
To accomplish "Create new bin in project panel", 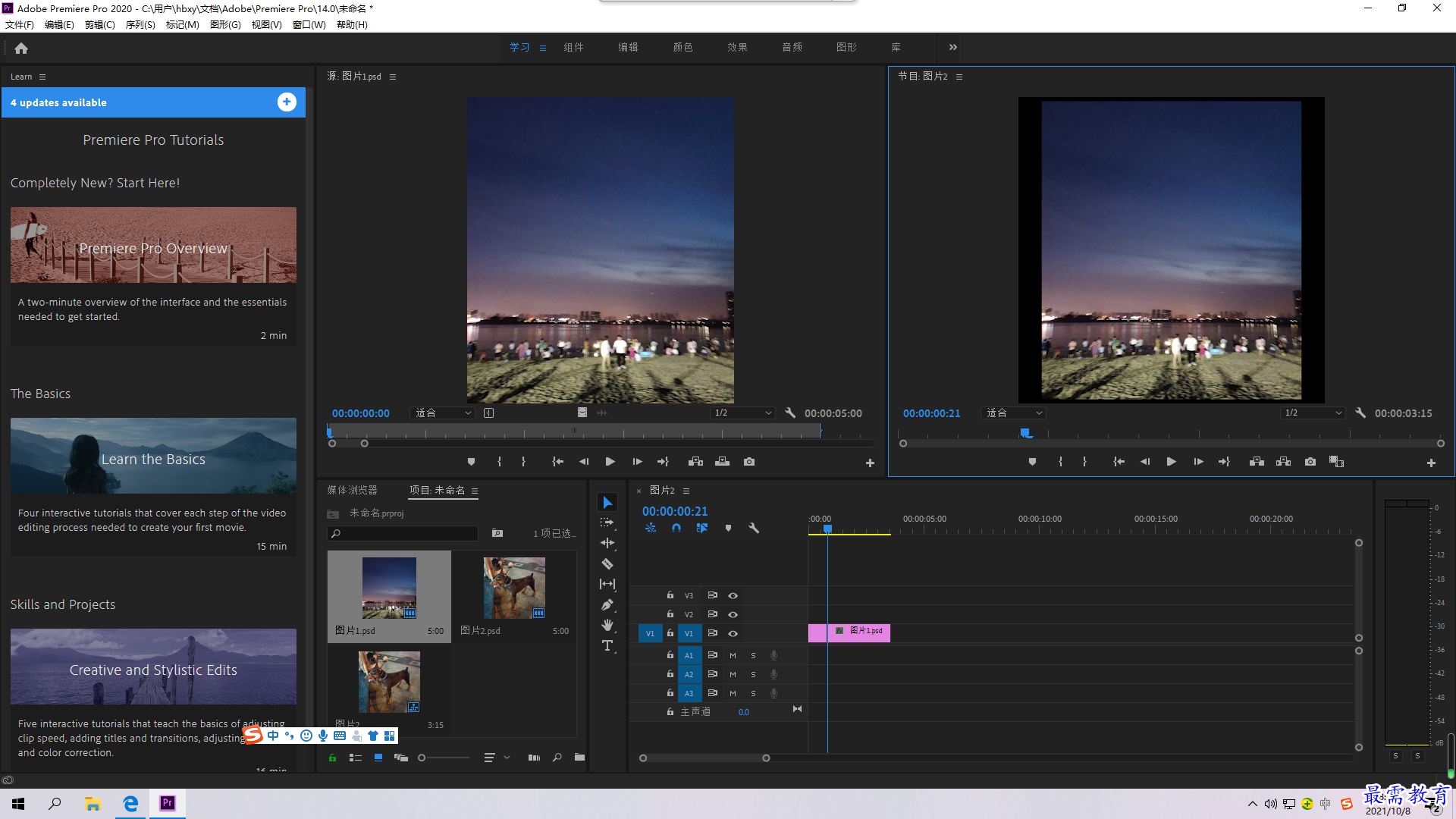I will [579, 758].
